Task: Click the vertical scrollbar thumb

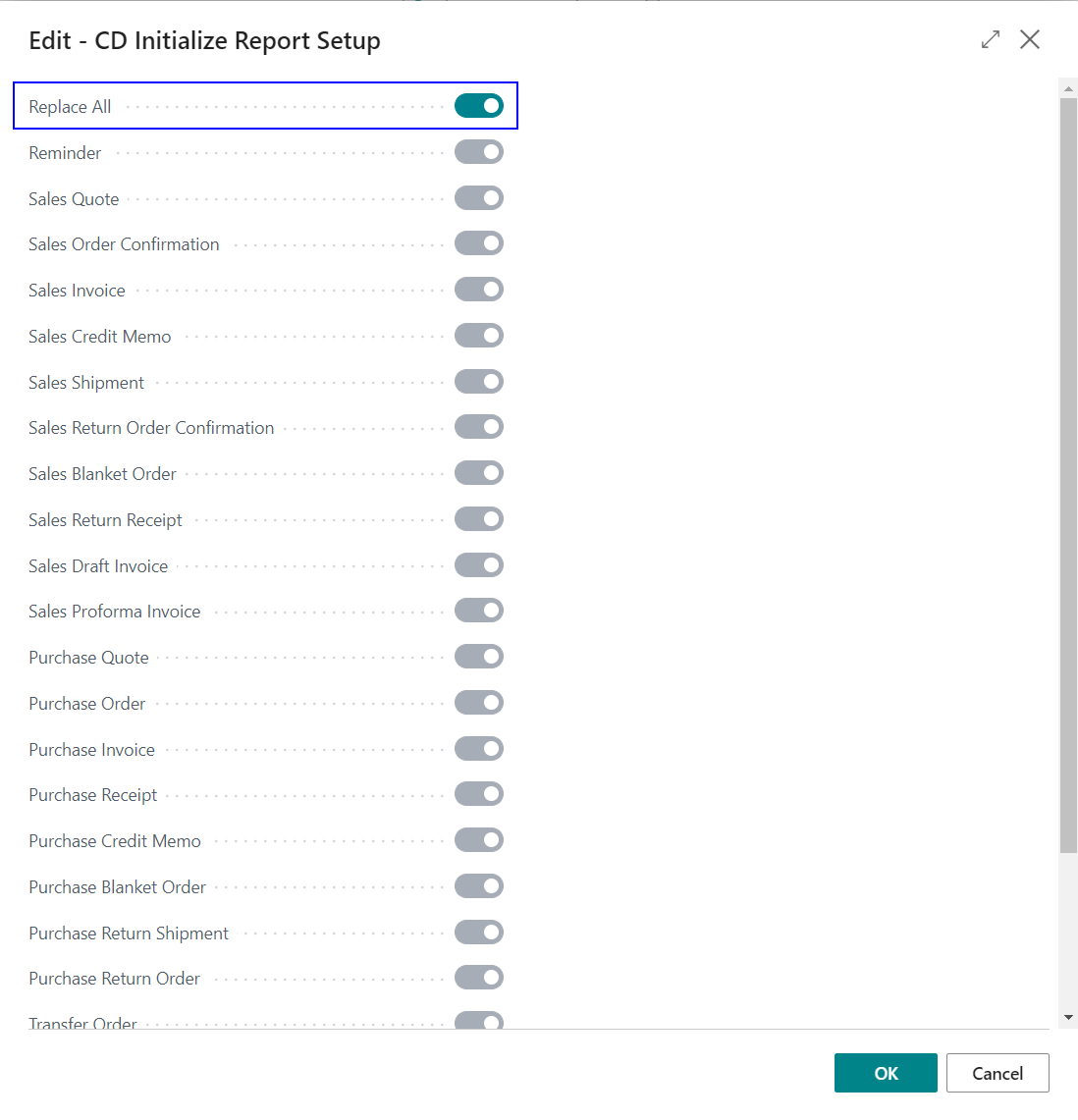Action: pyautogui.click(x=1069, y=476)
